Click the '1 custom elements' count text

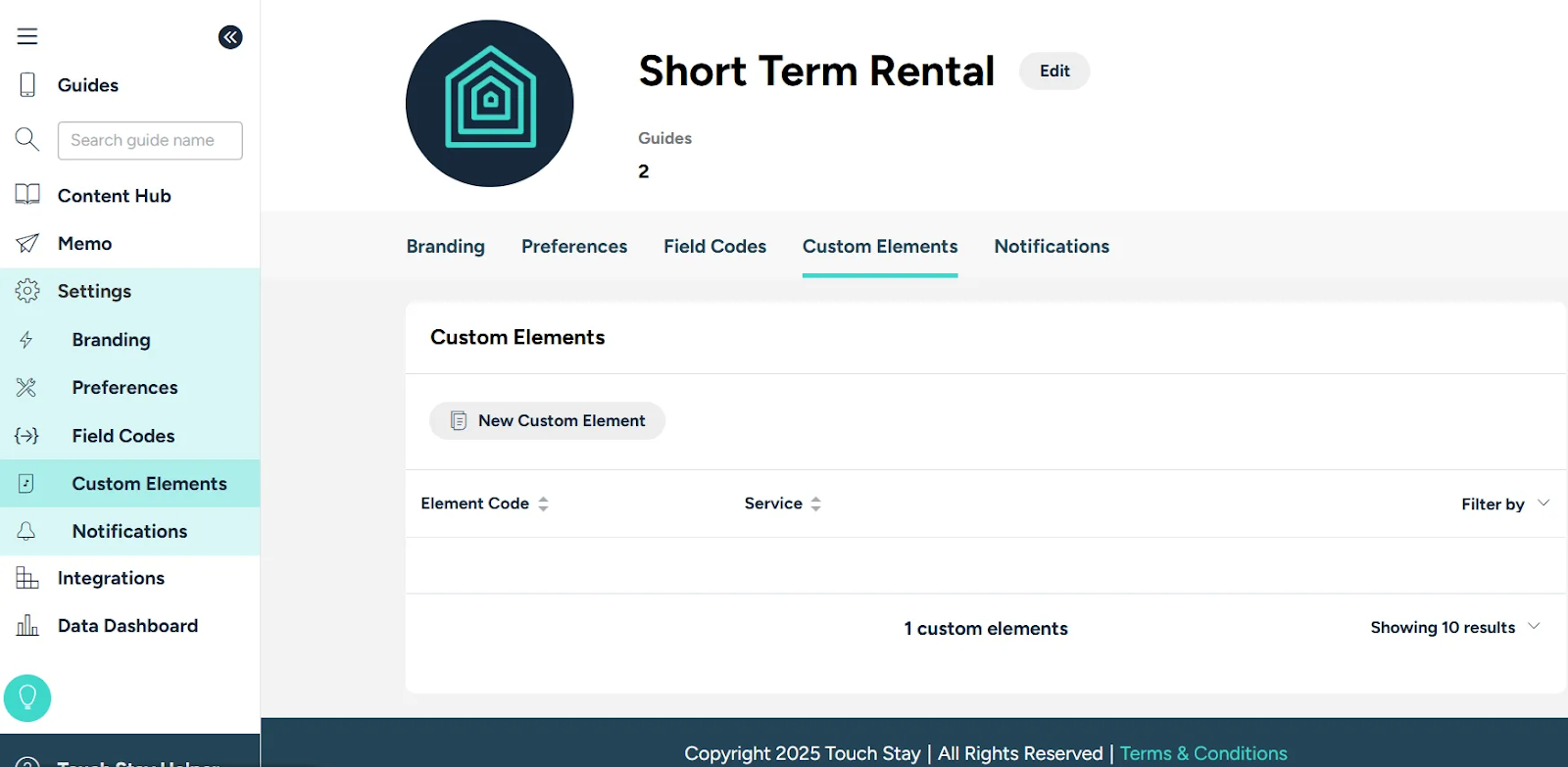(x=986, y=629)
